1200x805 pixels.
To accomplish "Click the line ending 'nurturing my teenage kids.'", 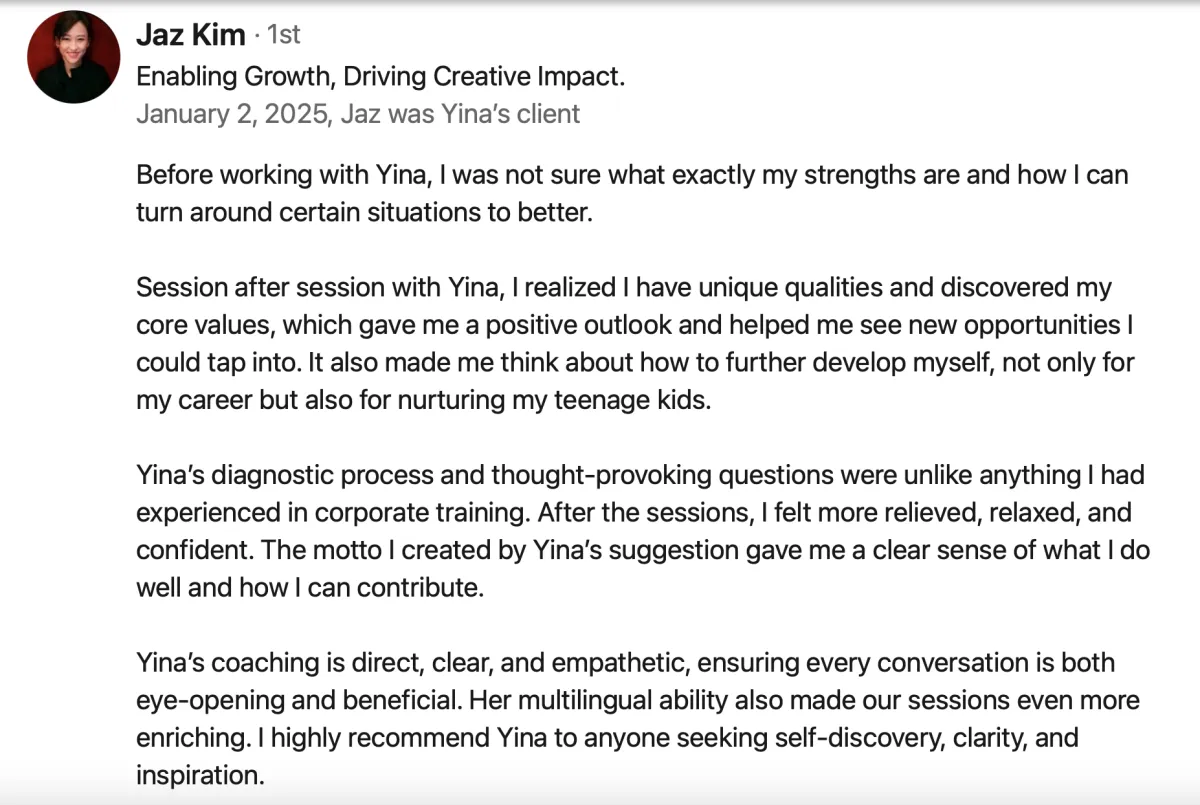I will point(422,400).
